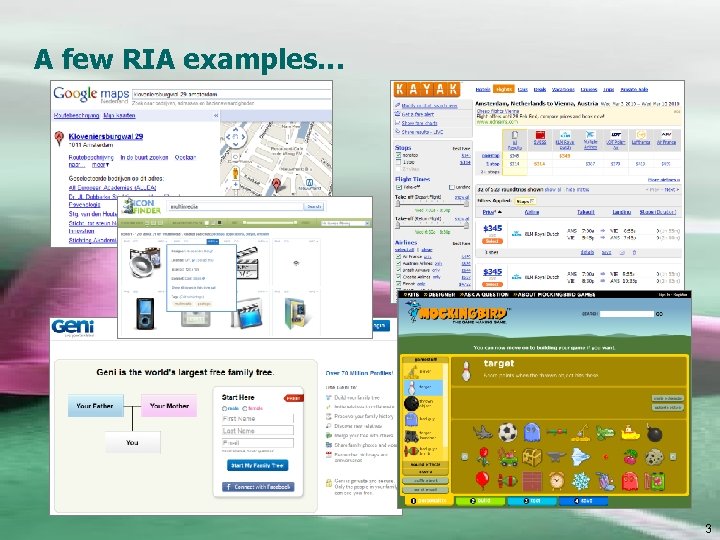Viewport: 720px width, 540px height.
Task: Choose the yellow boat sprite in Mockingbird
Action: [630, 432]
